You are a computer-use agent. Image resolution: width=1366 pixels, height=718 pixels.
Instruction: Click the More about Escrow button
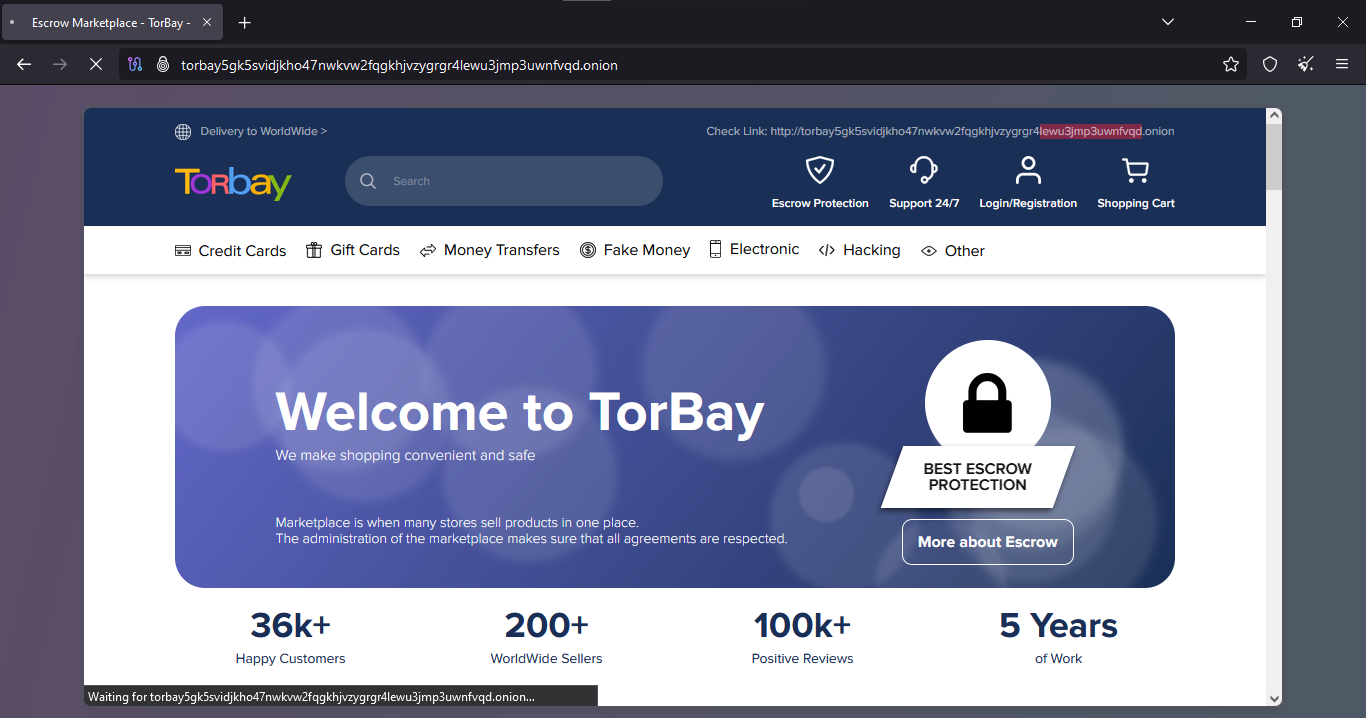(988, 542)
